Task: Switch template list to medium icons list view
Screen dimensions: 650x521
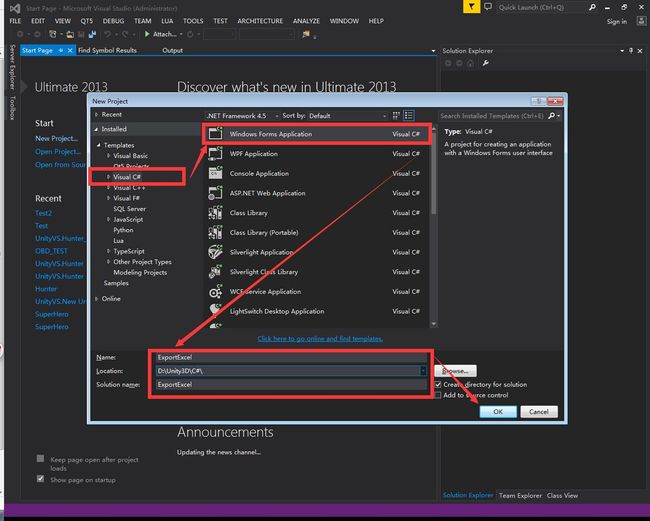Action: click(409, 116)
